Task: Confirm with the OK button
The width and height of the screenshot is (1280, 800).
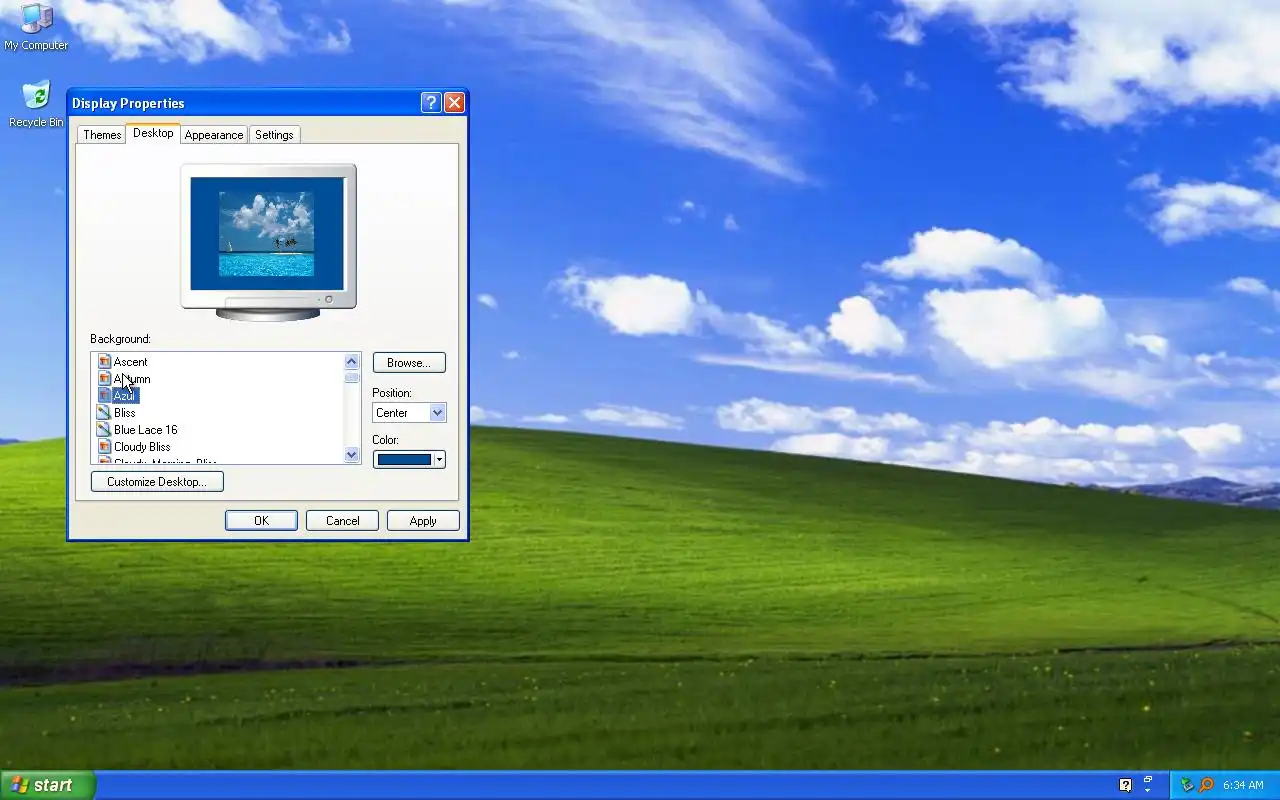Action: point(261,521)
